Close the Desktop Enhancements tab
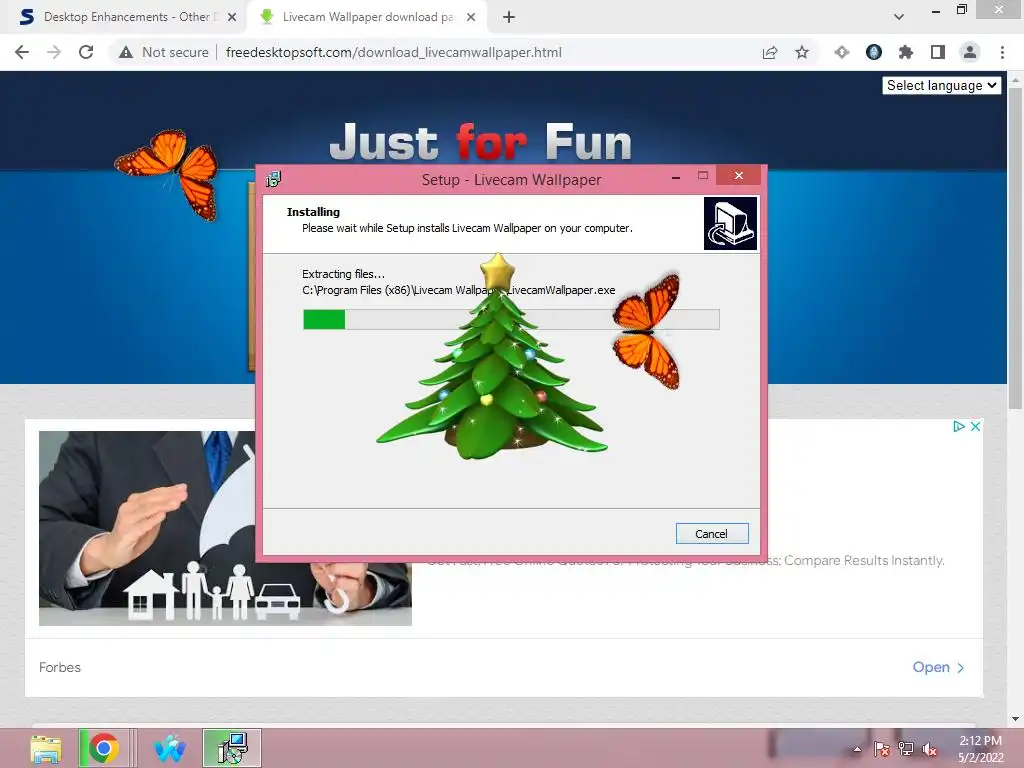1024x768 pixels. coord(232,17)
